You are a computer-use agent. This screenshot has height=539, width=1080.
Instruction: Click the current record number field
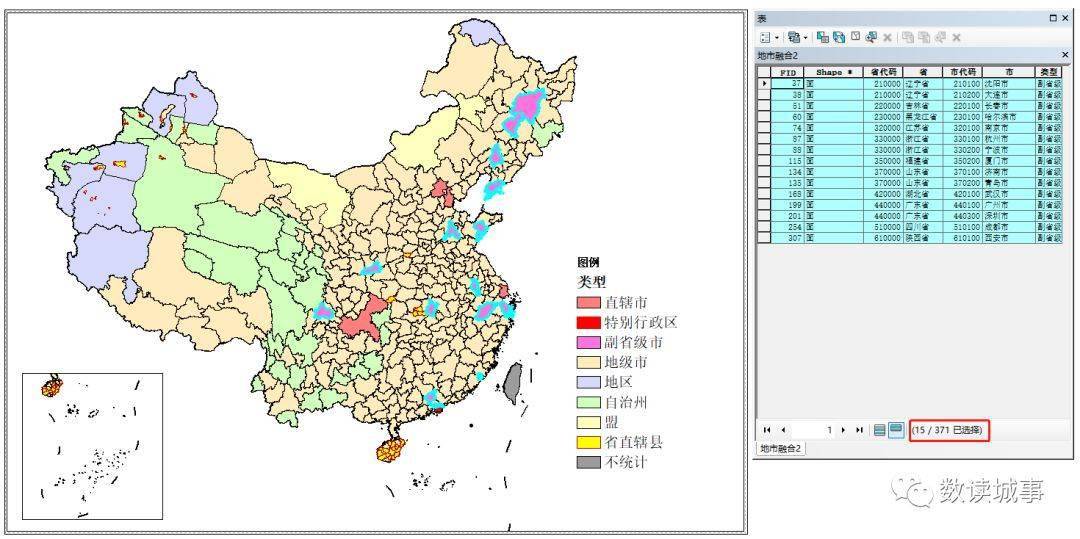[x=814, y=430]
